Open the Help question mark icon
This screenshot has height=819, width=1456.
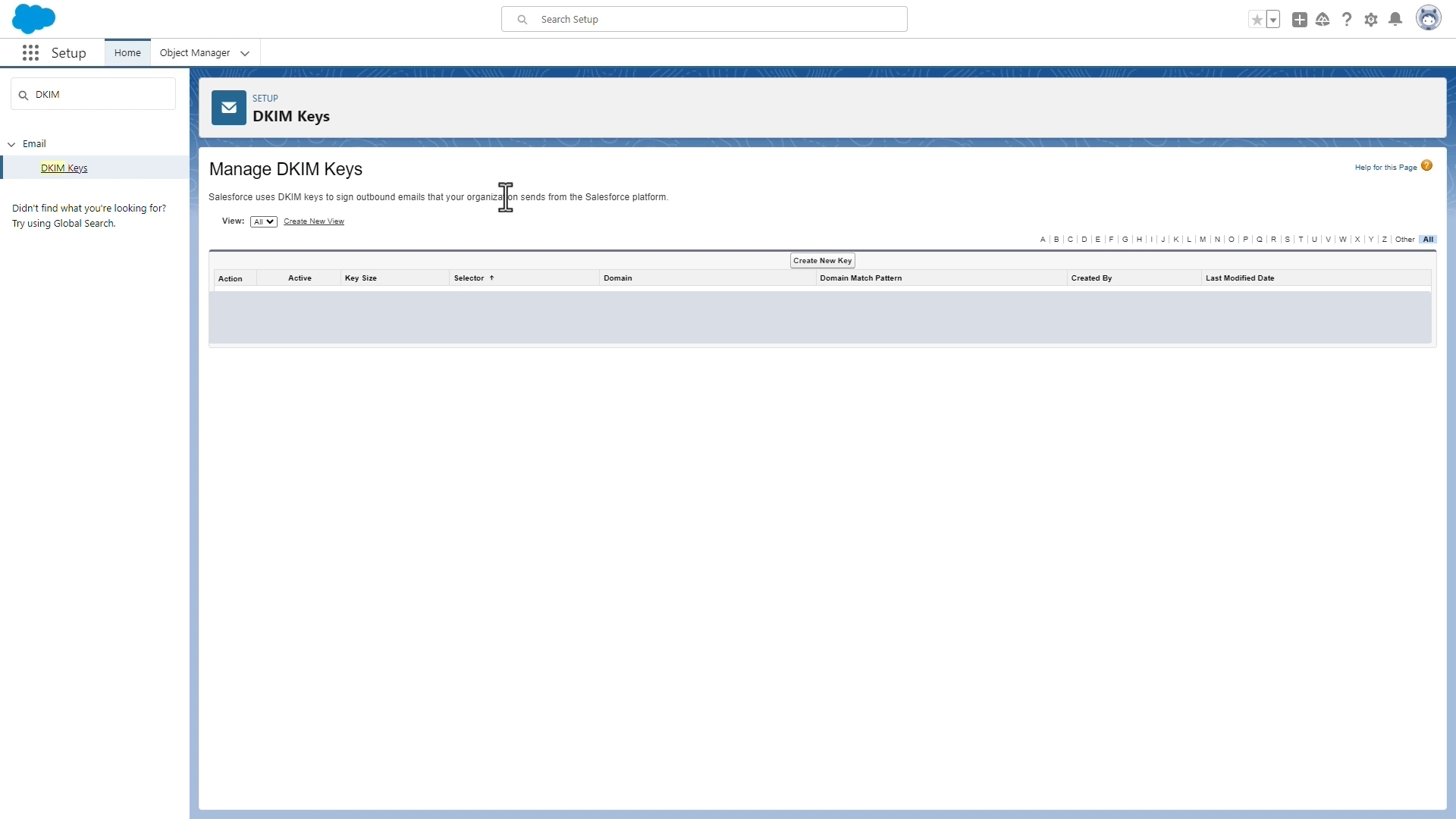[x=1347, y=20]
